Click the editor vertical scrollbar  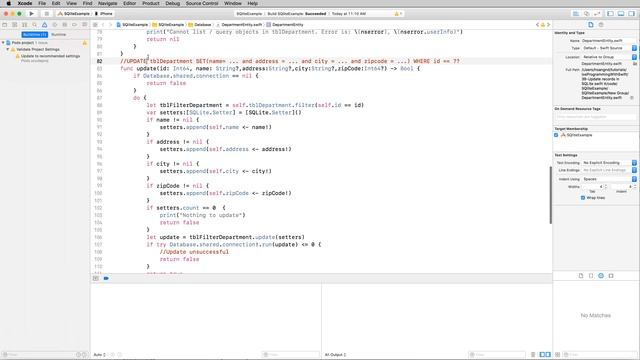(550, 195)
